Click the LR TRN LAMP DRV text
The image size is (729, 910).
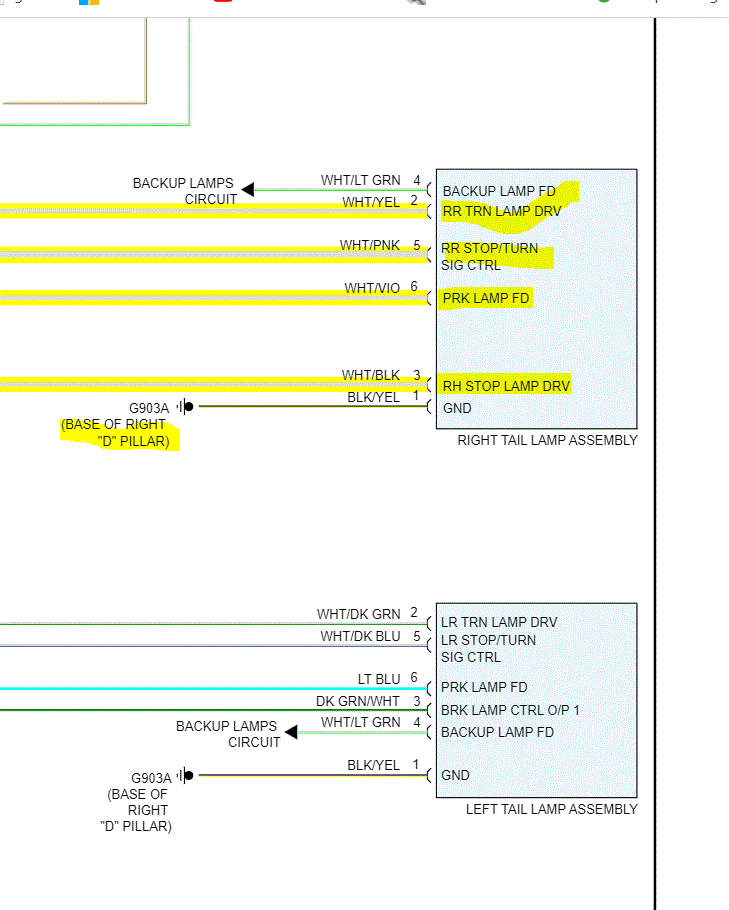click(499, 622)
